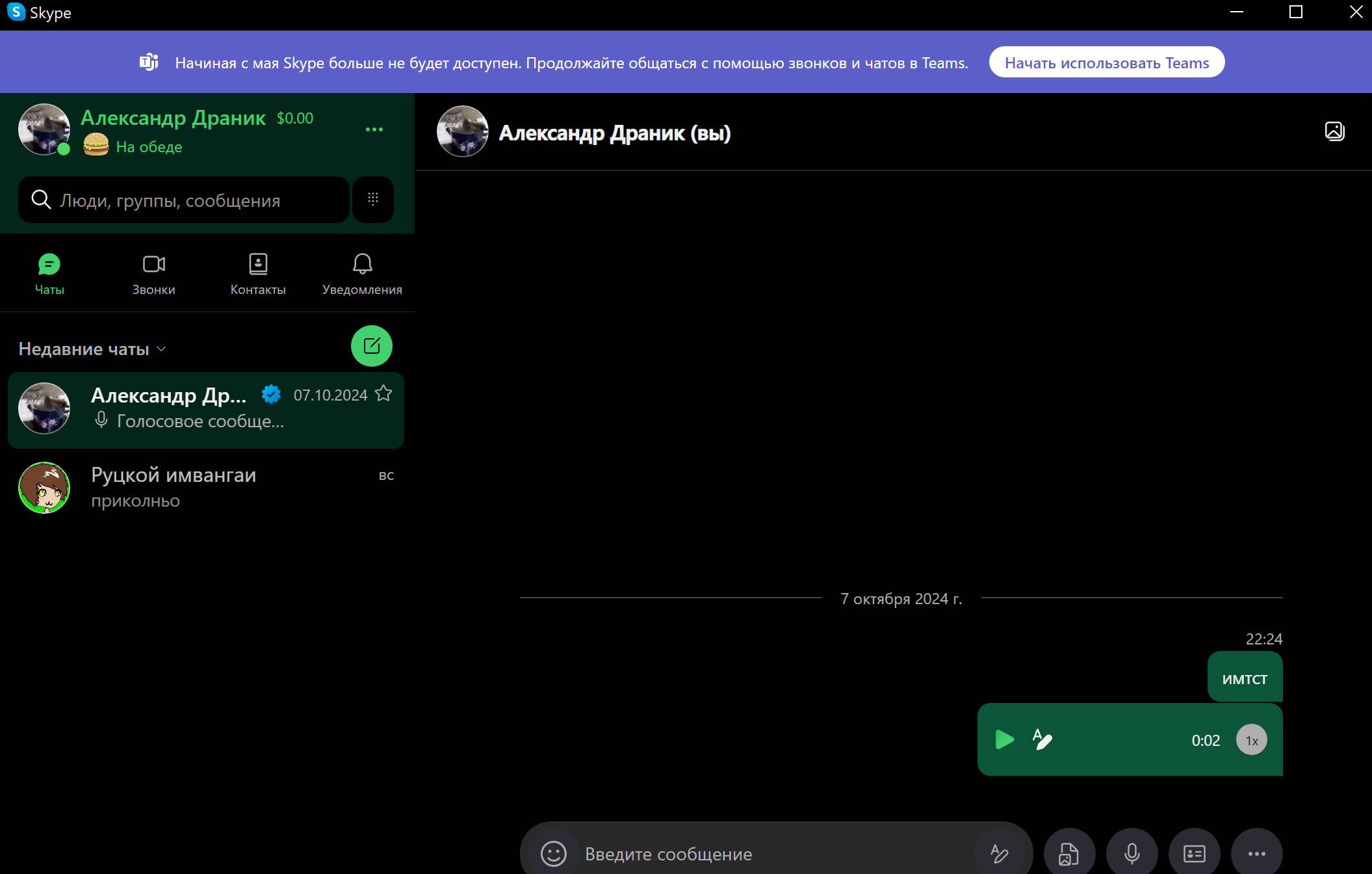Switch to the Чаты tab
The height and width of the screenshot is (874, 1372).
49,274
